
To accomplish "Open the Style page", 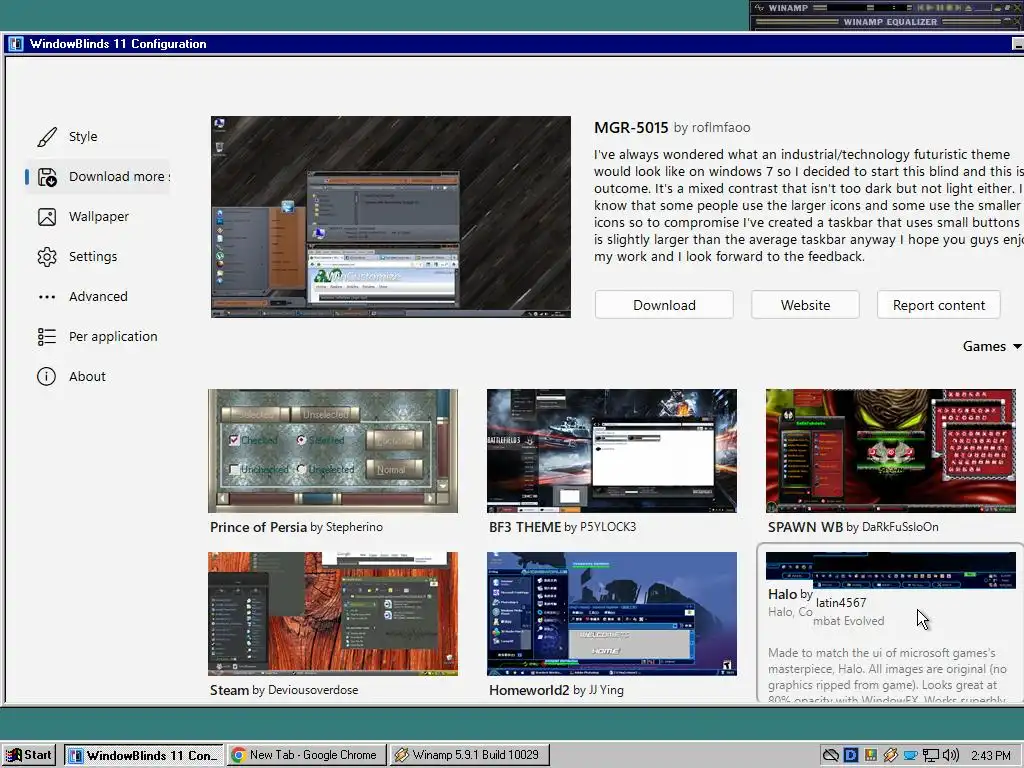I will click(98, 136).
